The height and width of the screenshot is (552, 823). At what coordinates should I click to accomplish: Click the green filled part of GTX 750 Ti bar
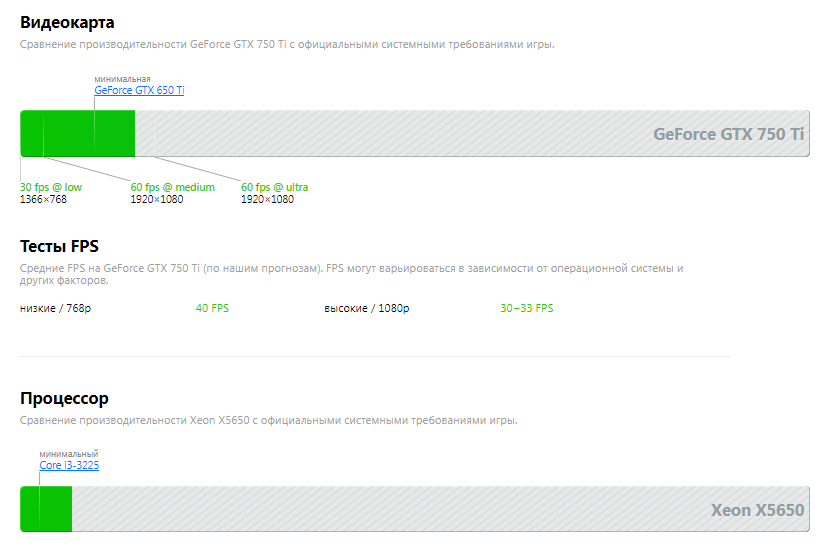[78, 133]
